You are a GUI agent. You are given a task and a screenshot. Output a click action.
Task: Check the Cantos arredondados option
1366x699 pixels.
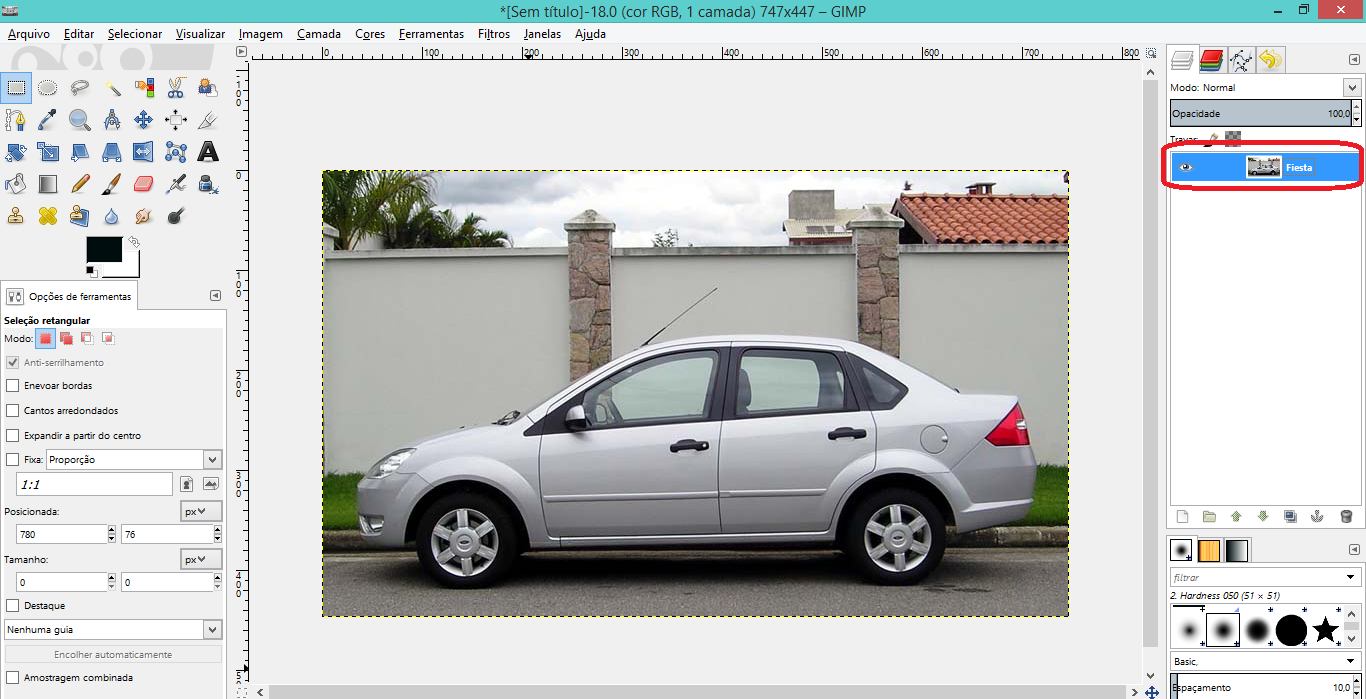(13, 411)
